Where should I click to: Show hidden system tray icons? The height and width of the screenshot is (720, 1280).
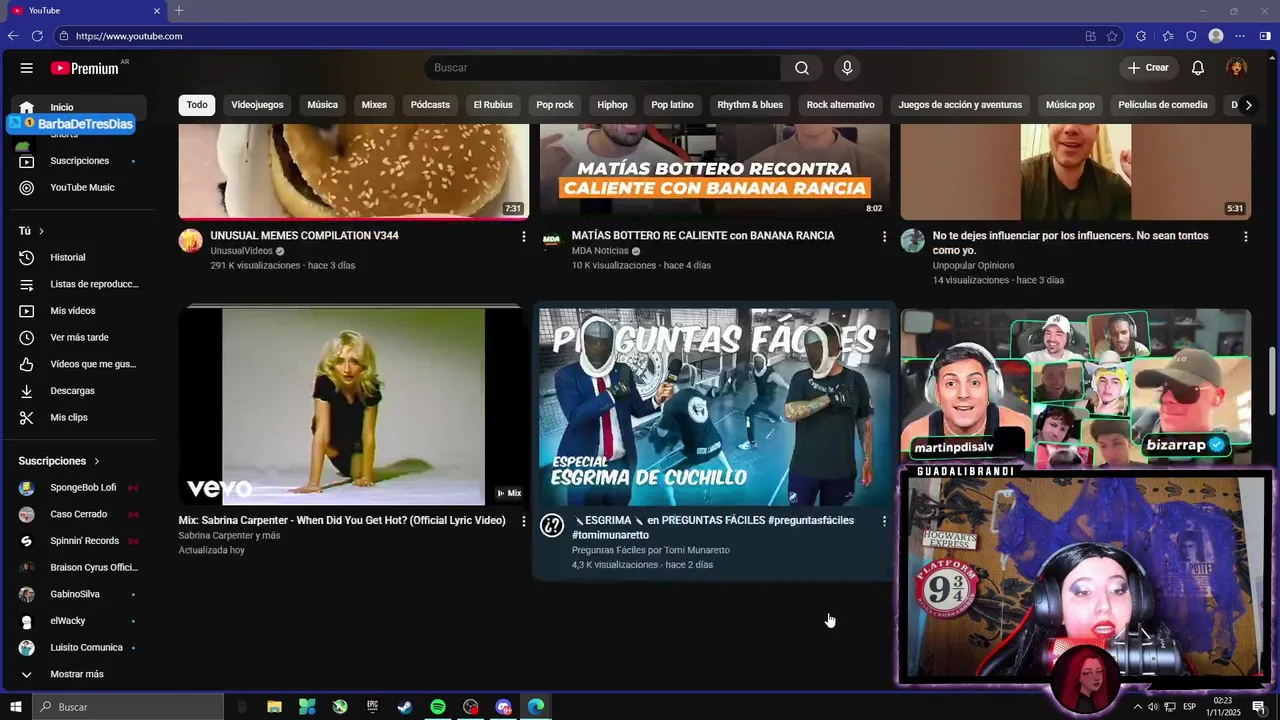pyautogui.click(x=1137, y=707)
